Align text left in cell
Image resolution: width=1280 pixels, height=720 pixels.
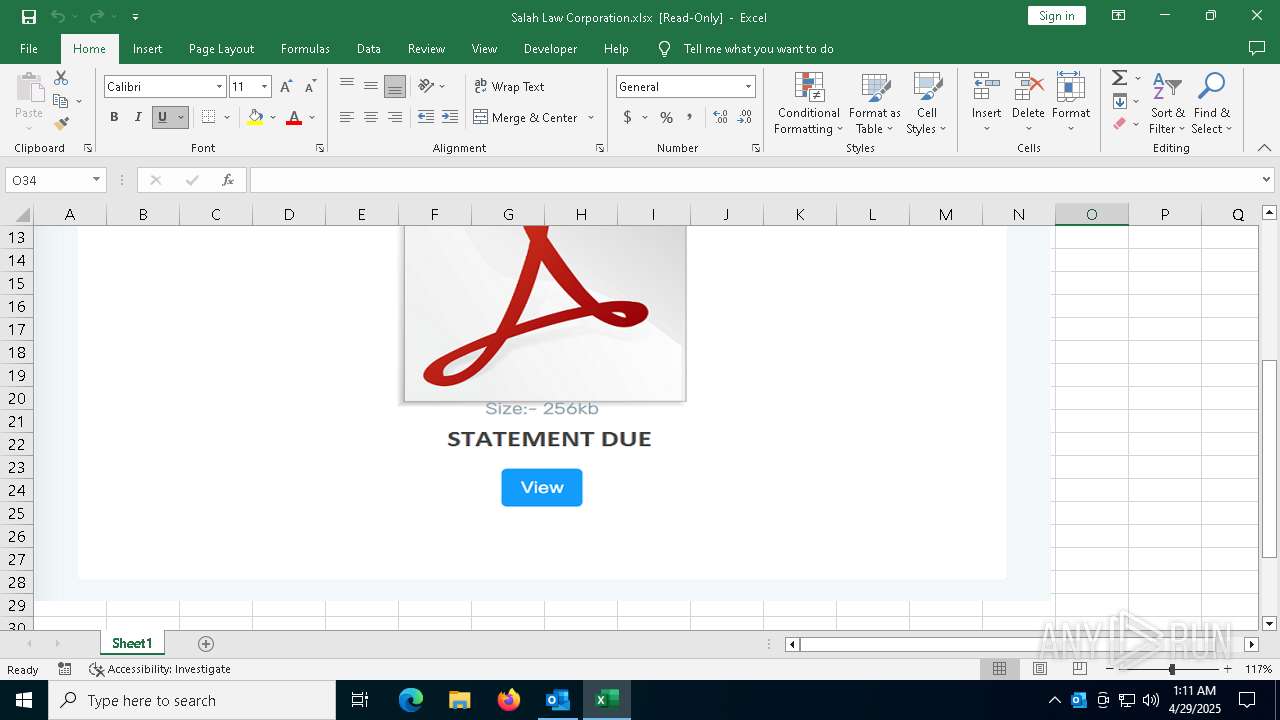click(x=347, y=117)
